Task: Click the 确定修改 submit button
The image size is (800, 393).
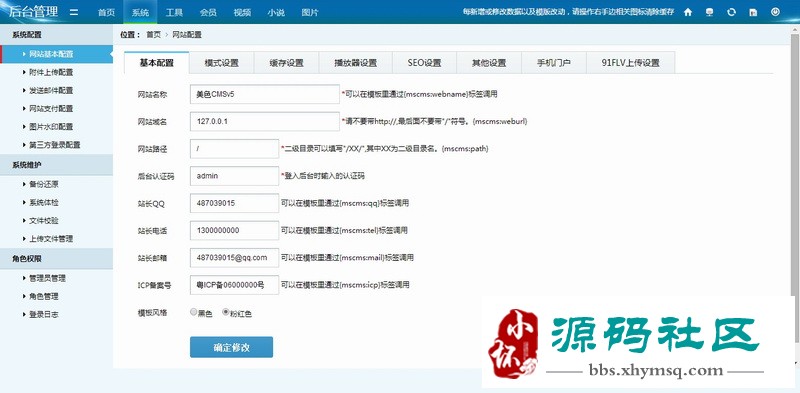Action: tap(231, 347)
